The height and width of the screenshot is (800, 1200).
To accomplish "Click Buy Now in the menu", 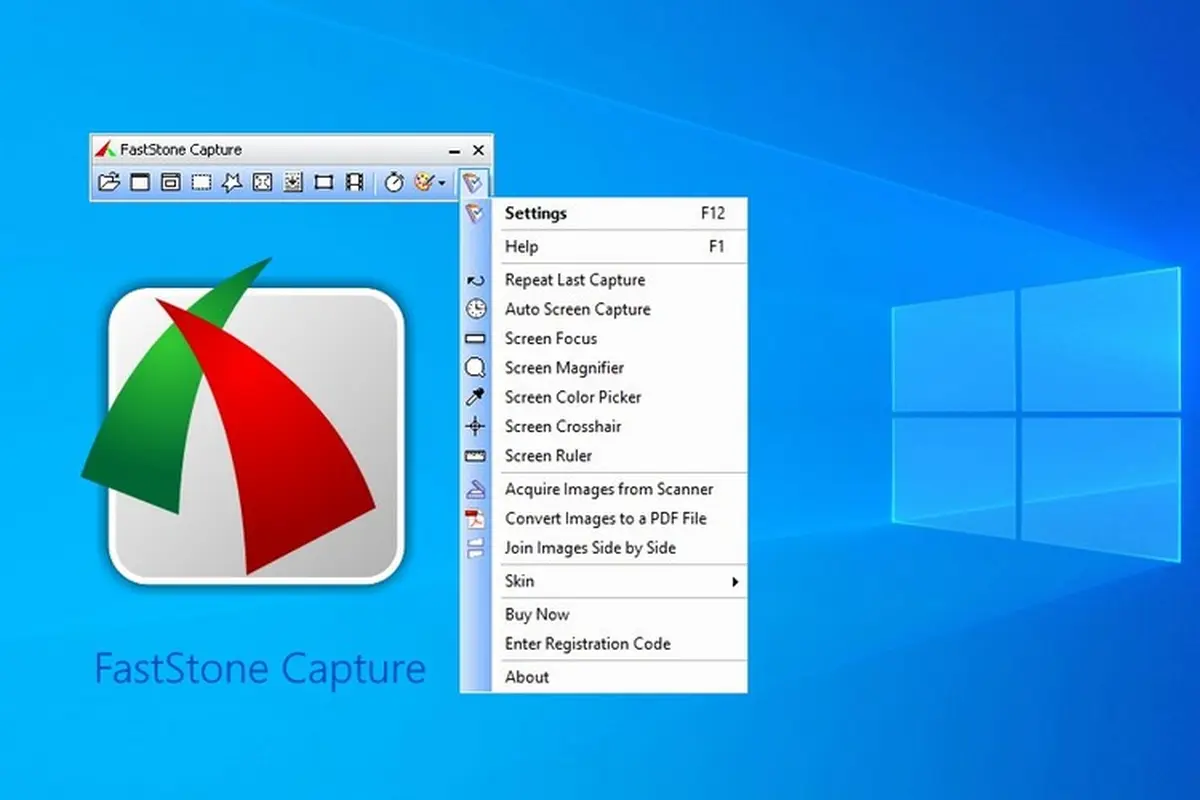I will (537, 614).
